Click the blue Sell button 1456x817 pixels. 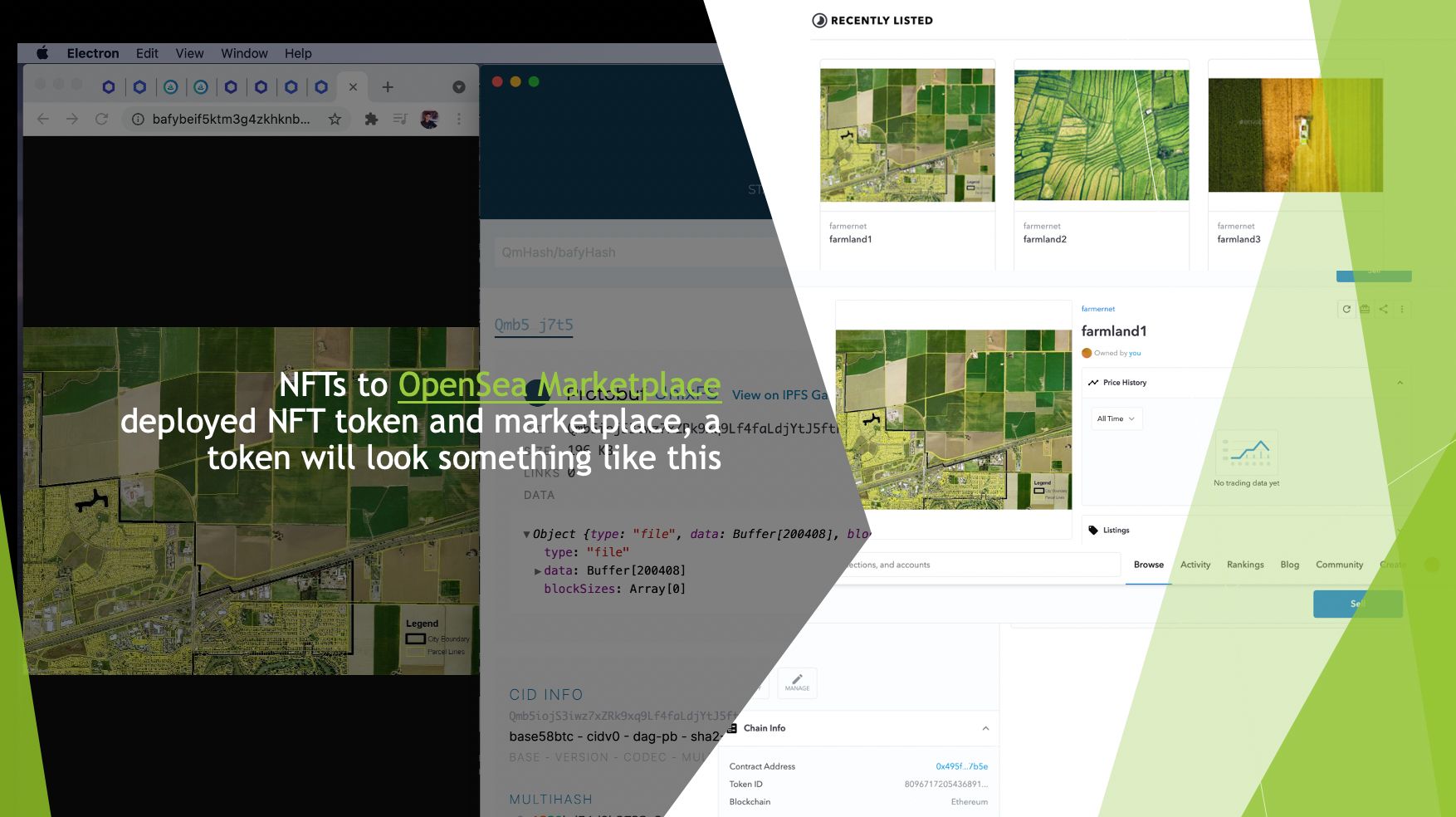tap(1358, 604)
